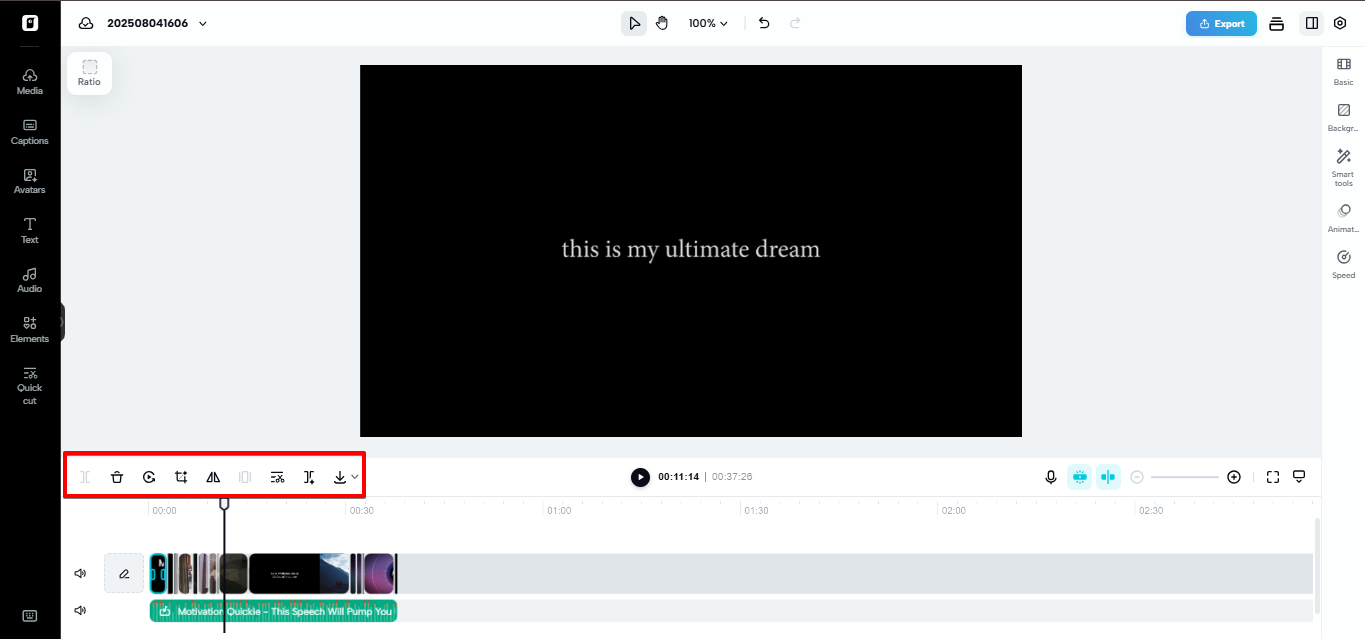
Task: Open the Background properties tab
Action: pyautogui.click(x=1343, y=118)
